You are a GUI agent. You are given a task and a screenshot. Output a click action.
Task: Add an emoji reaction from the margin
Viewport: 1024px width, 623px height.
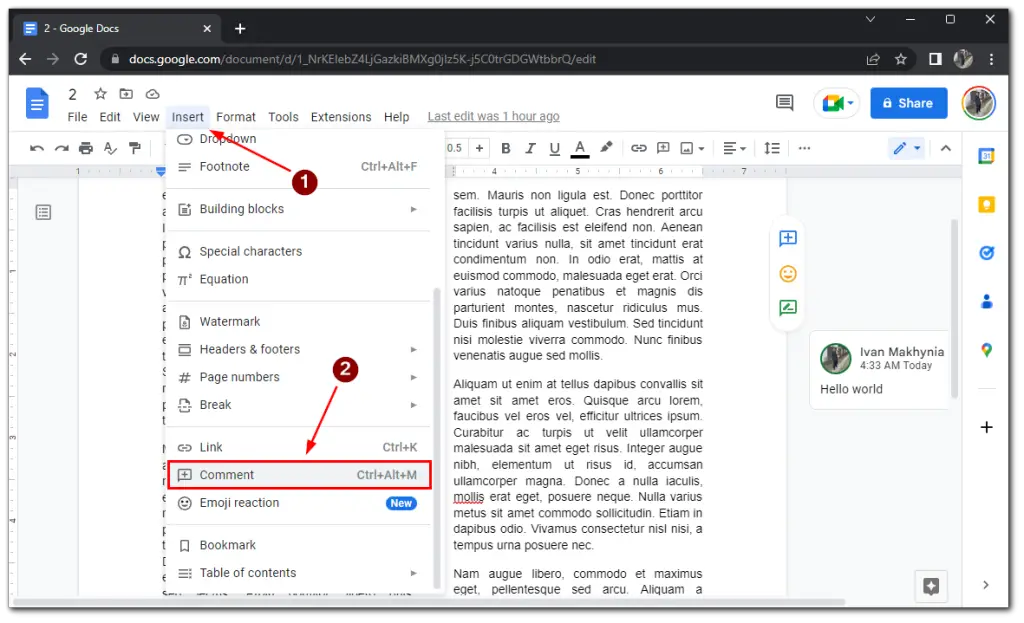coord(787,273)
